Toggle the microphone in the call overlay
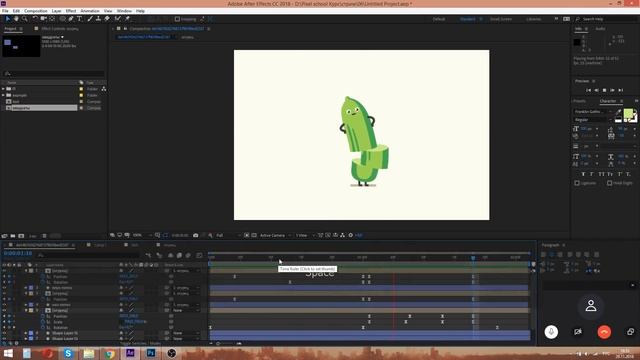Viewport: 640px width, 360px height. click(551, 332)
